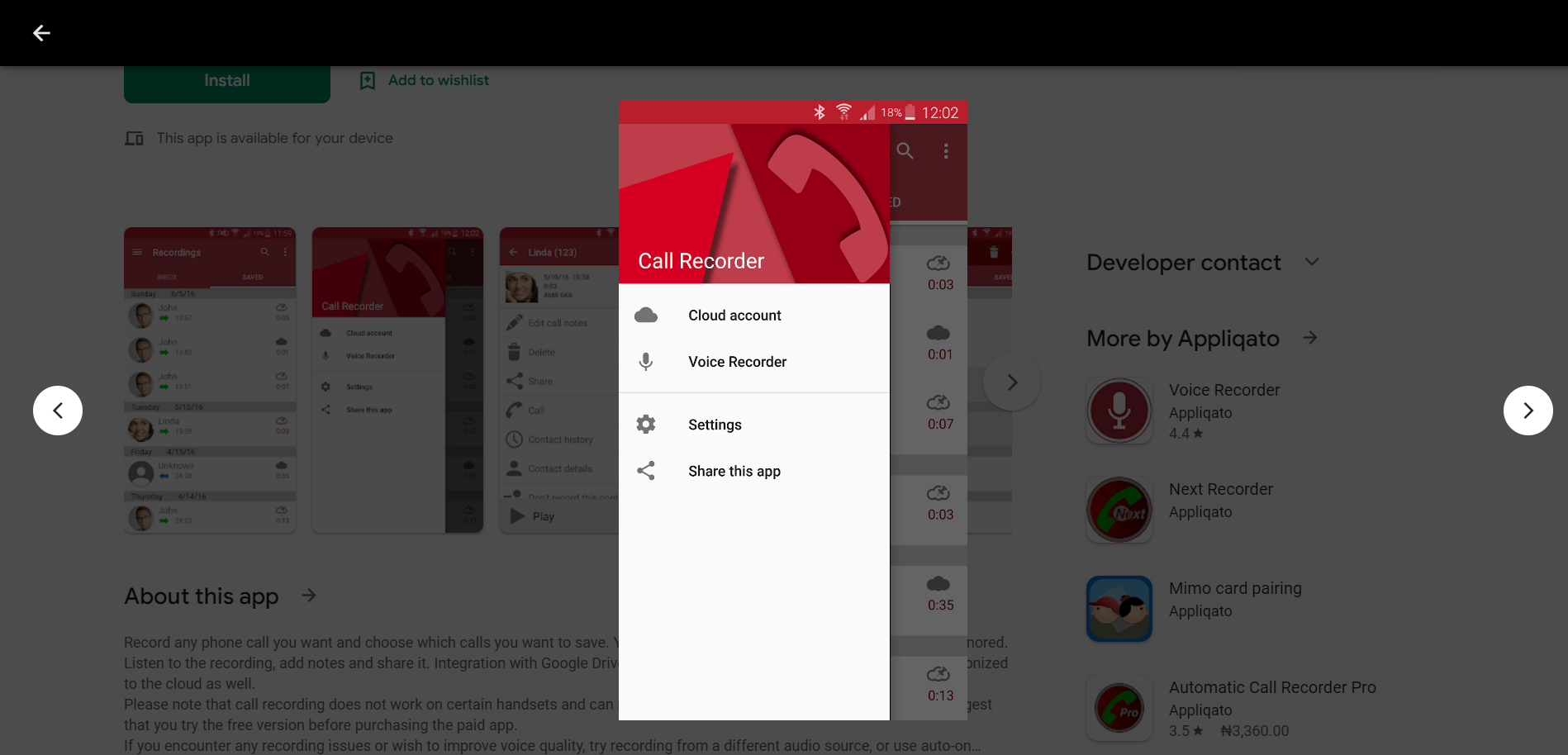The width and height of the screenshot is (1568, 755).
Task: Click the three-dot overflow menu in screenshot
Action: click(x=946, y=151)
